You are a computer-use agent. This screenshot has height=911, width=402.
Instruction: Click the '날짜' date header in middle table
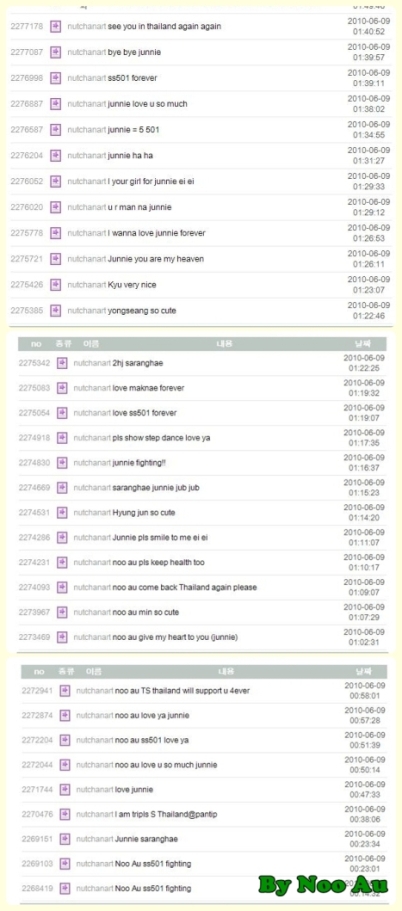363,344
